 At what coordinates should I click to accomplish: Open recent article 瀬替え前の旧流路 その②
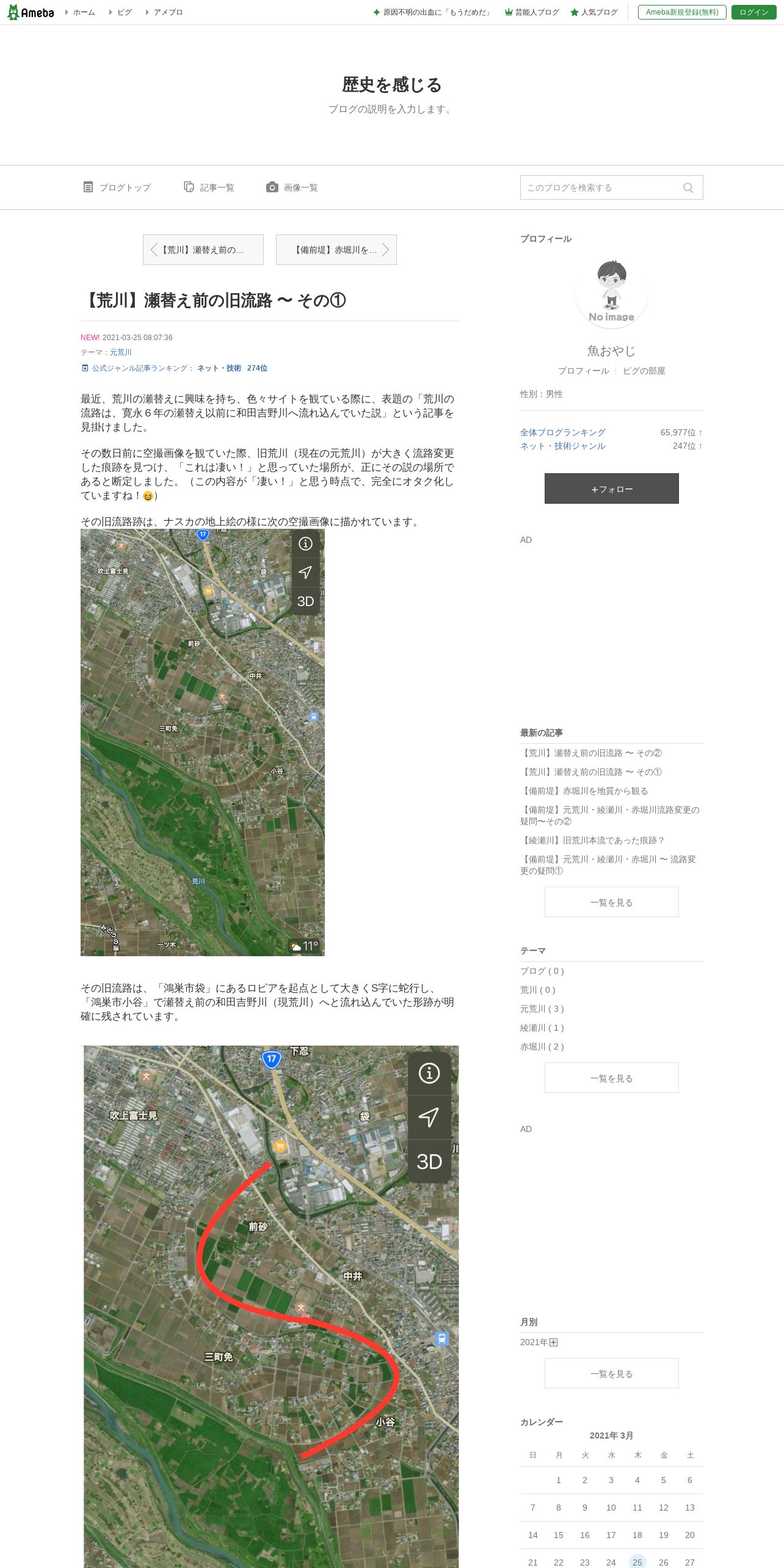tap(591, 753)
